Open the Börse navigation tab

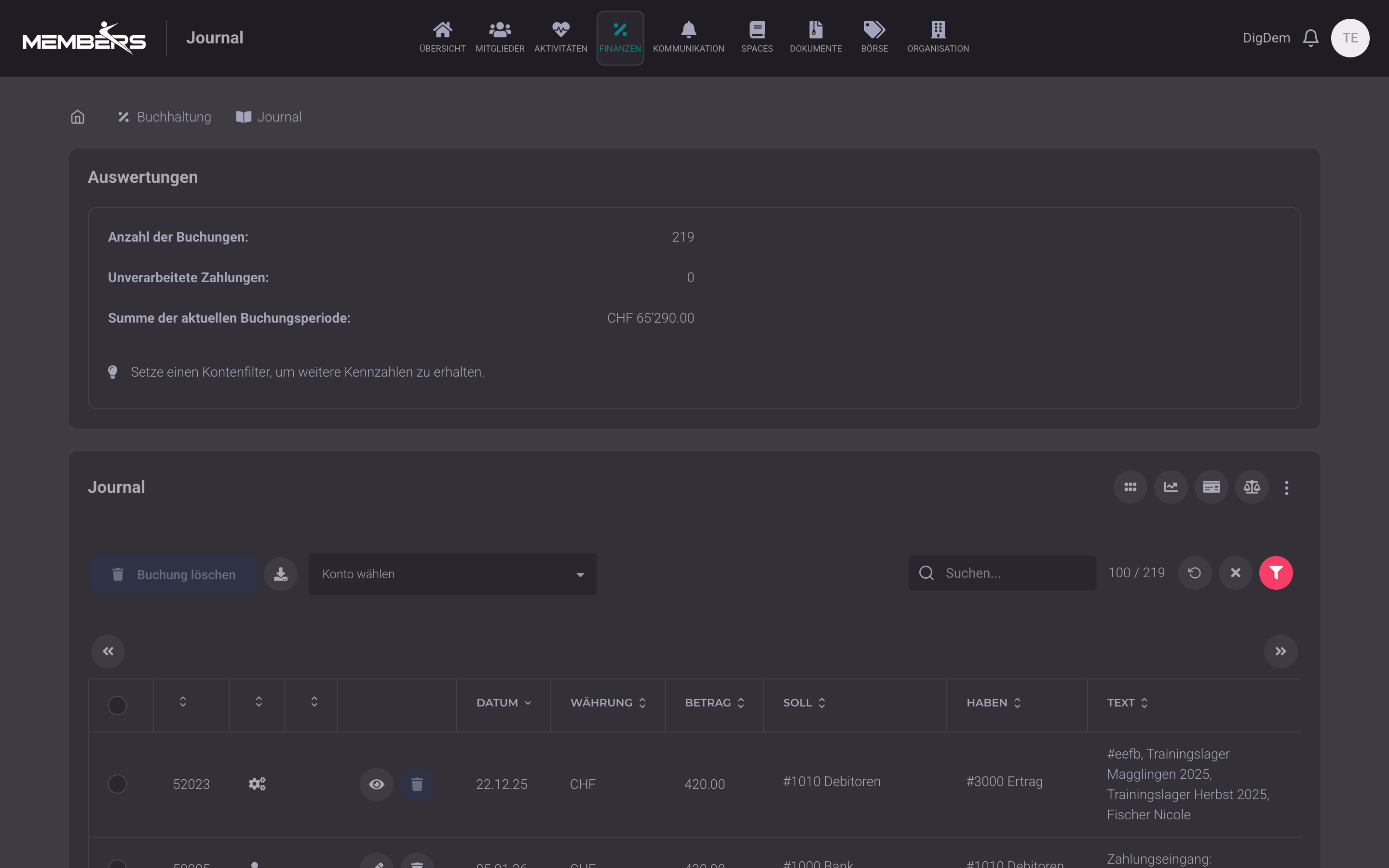[874, 38]
